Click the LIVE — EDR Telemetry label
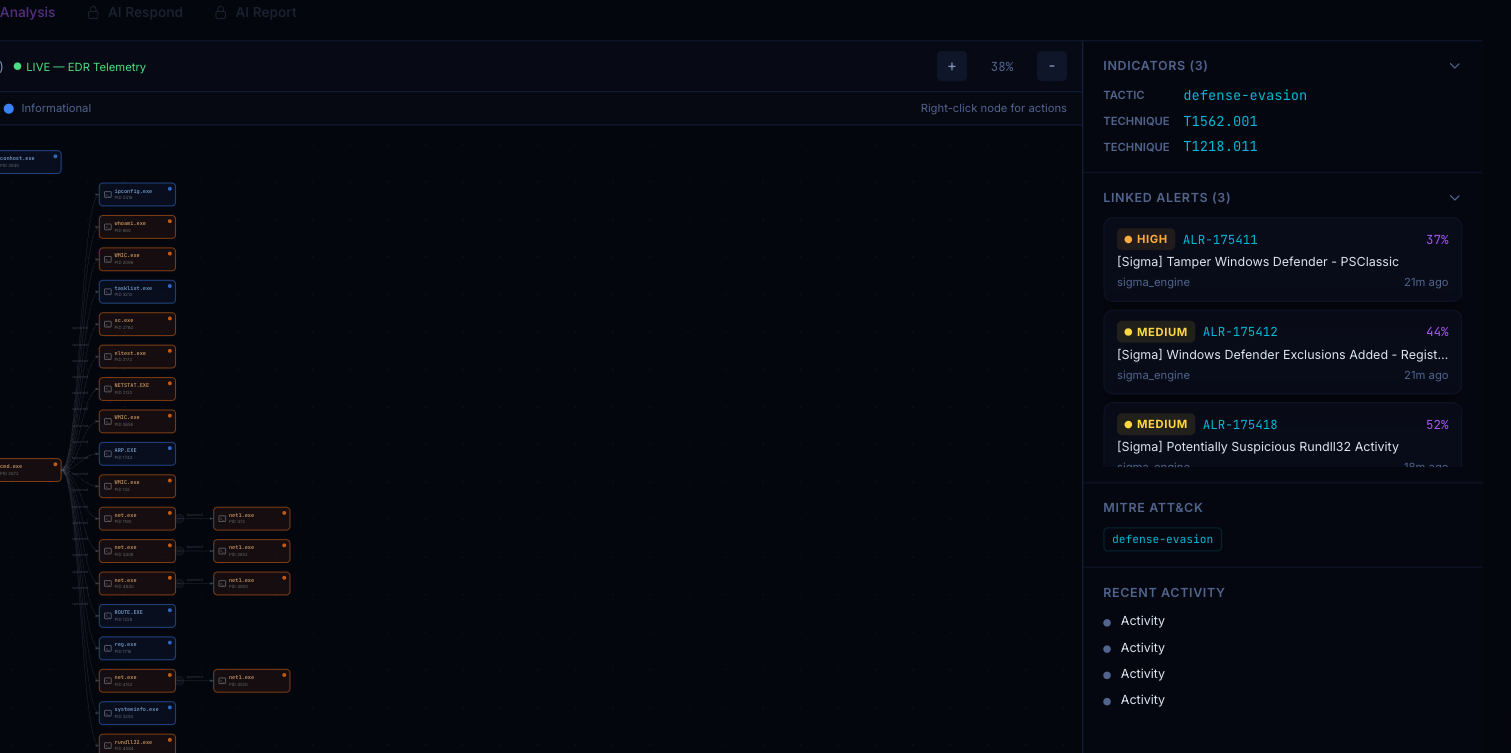This screenshot has width=1511, height=753. click(86, 67)
